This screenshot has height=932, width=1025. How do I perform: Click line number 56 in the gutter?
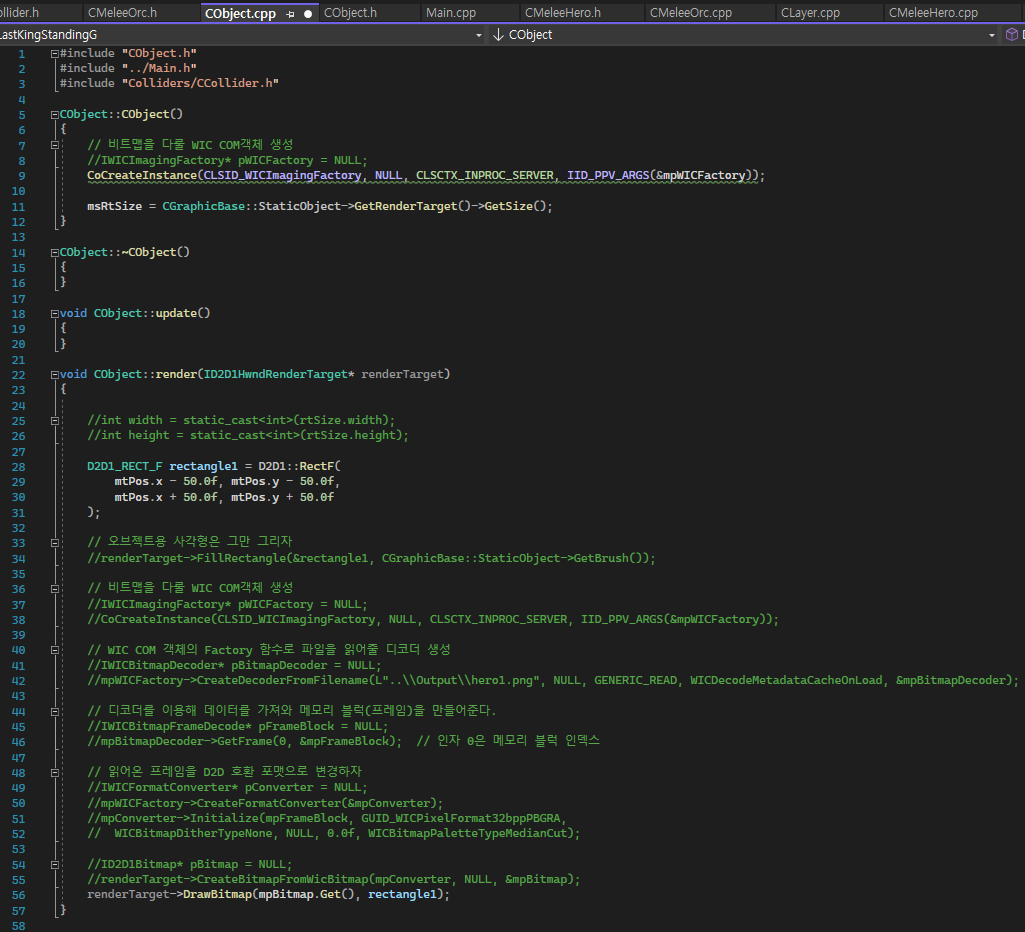pos(18,895)
